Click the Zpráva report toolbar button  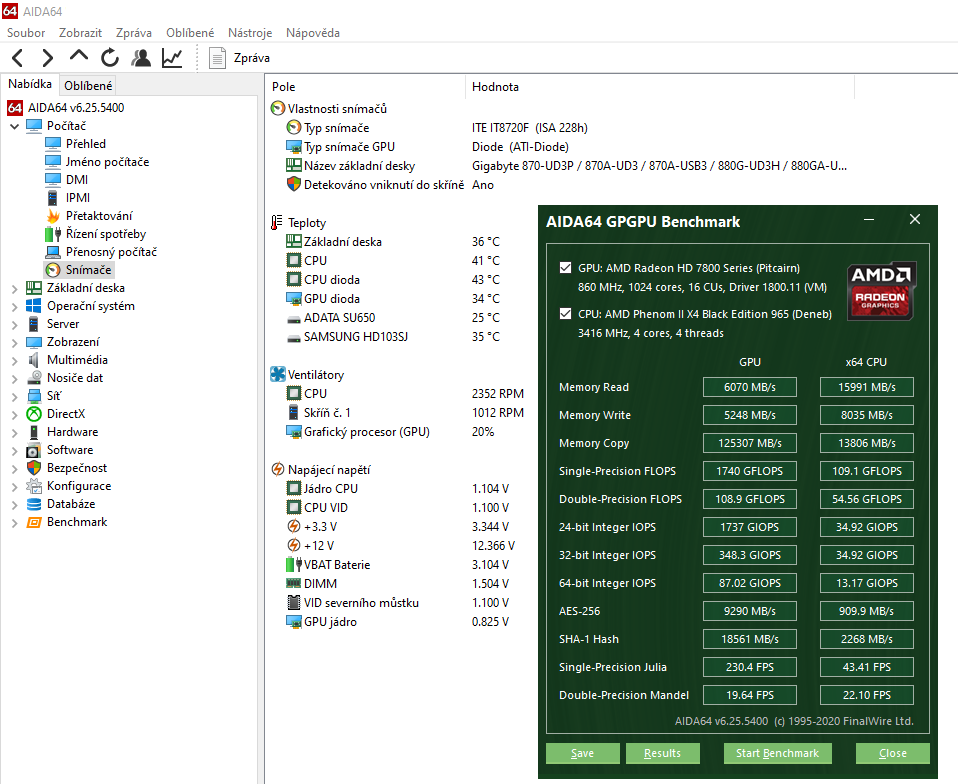[x=240, y=58]
